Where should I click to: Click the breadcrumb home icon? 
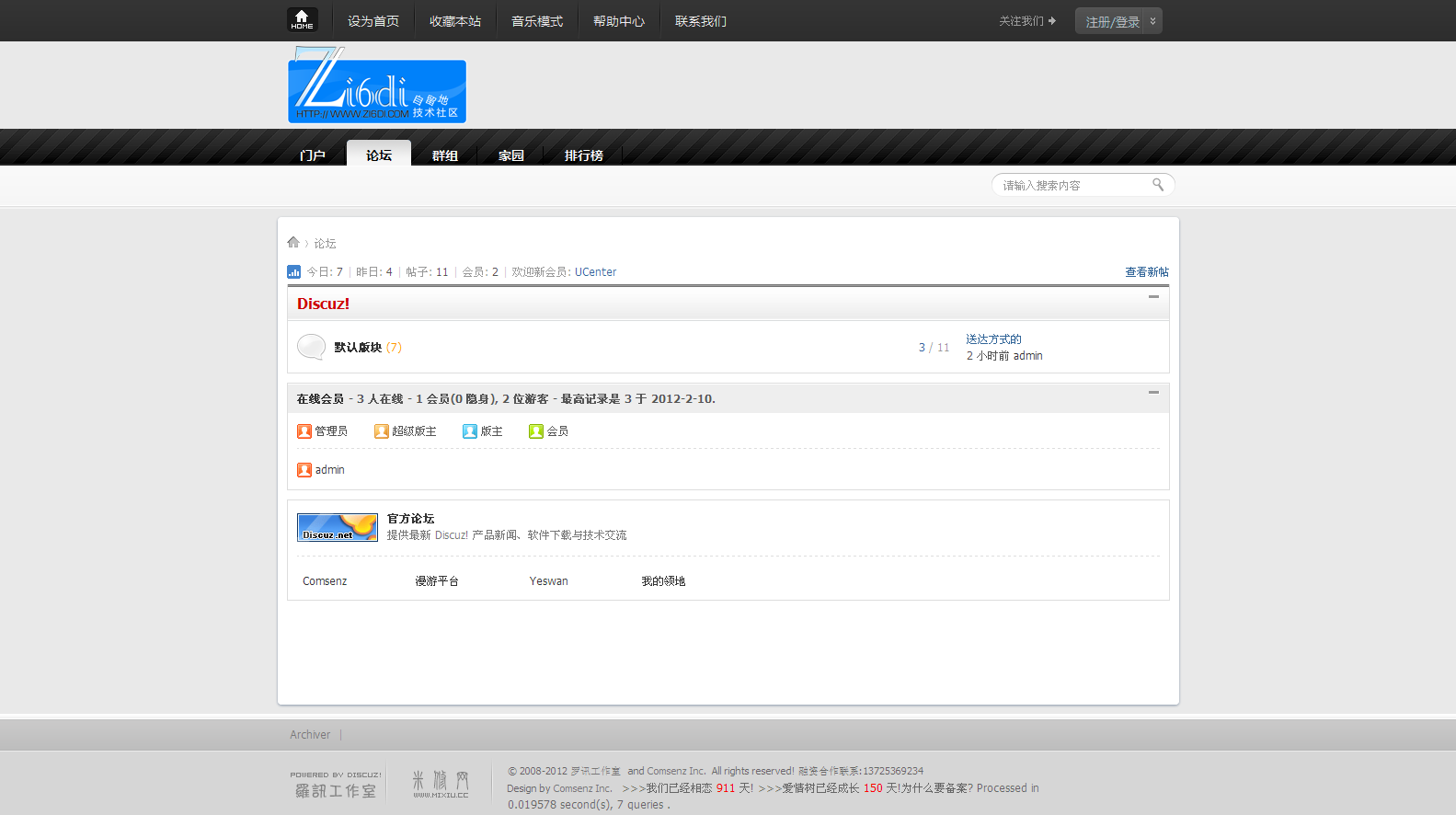[x=293, y=243]
